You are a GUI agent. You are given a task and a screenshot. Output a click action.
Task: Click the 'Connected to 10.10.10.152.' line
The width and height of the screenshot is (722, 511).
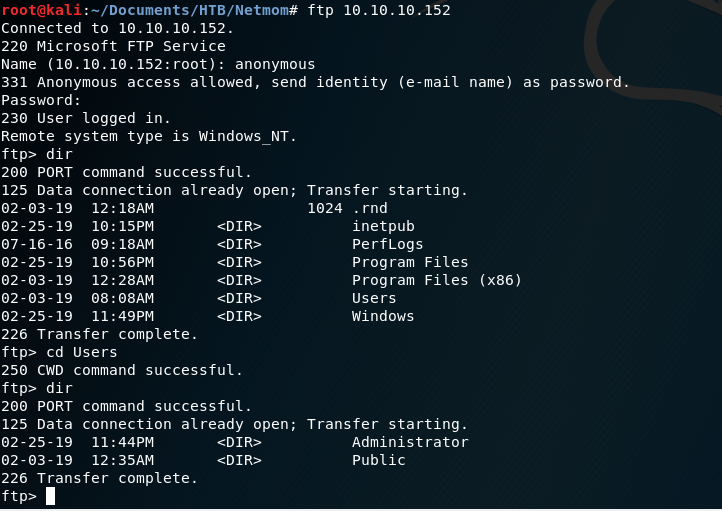click(117, 28)
